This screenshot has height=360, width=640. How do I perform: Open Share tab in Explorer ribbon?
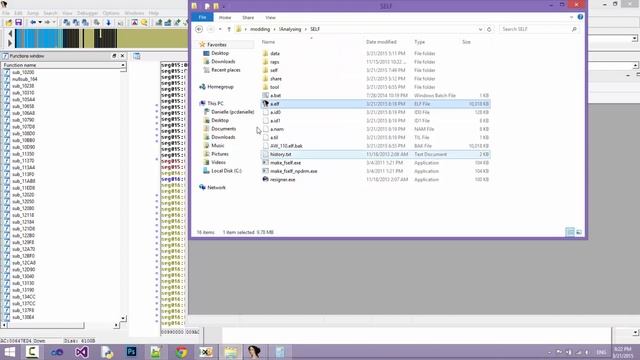(x=248, y=18)
